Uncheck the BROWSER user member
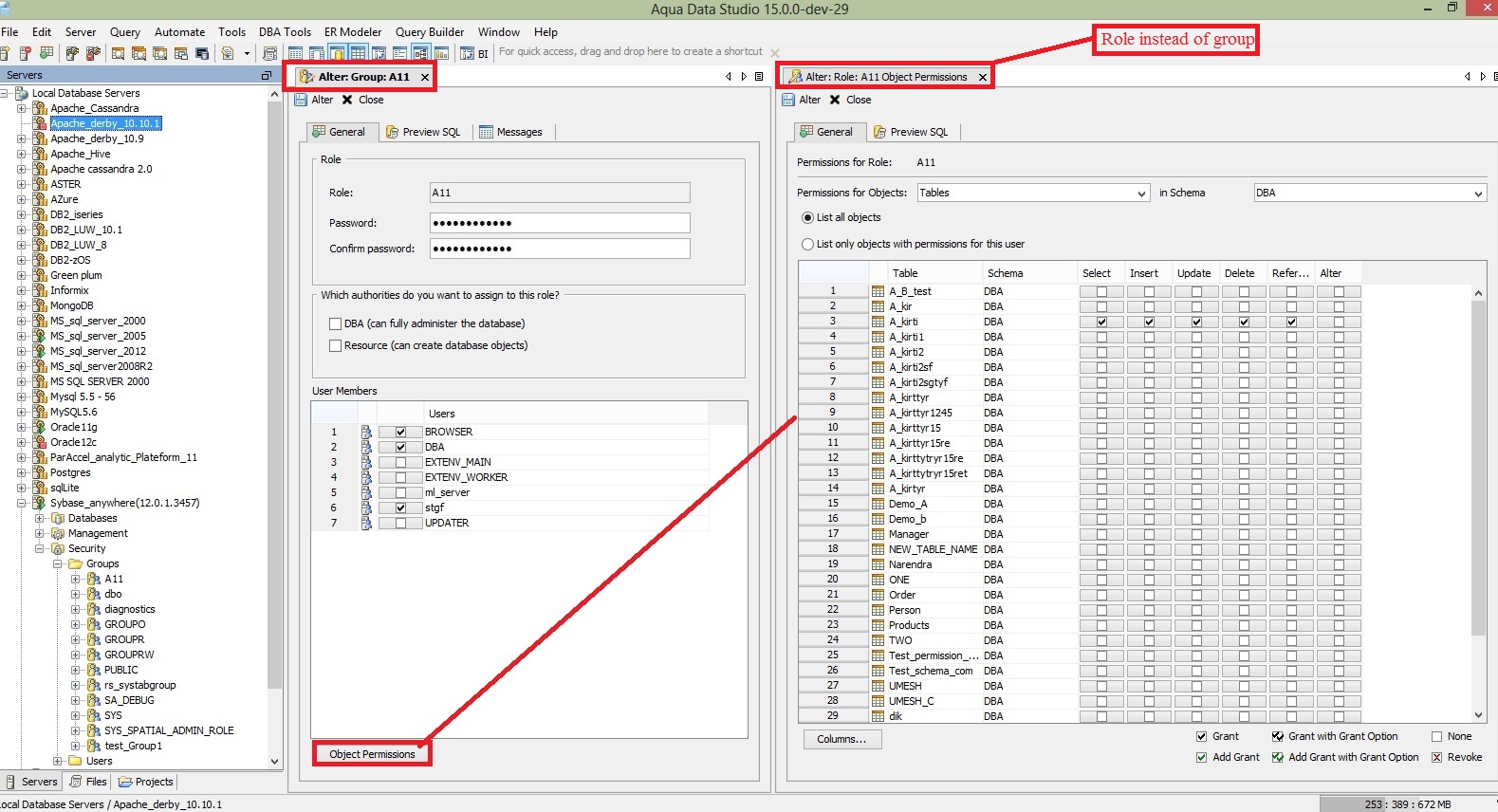1498x812 pixels. (x=400, y=432)
